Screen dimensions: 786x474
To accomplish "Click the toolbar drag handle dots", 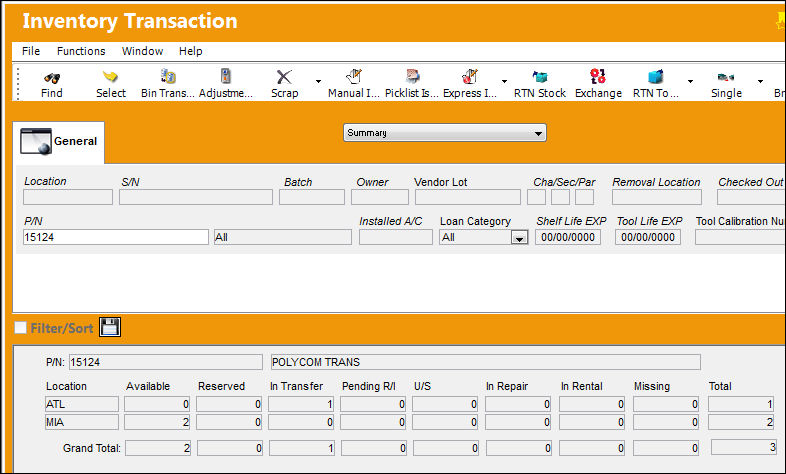I will coord(18,84).
